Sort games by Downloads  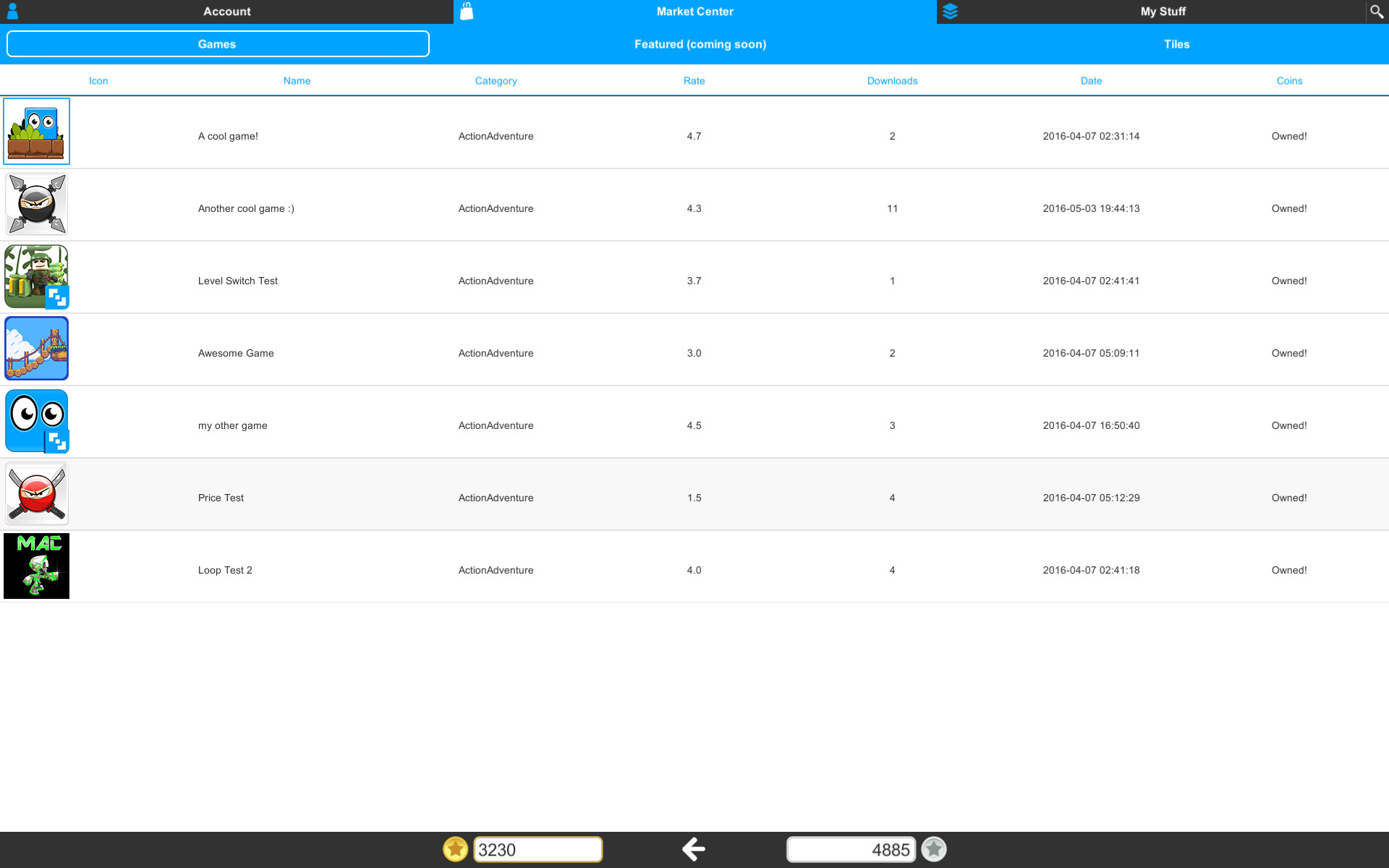pos(892,80)
